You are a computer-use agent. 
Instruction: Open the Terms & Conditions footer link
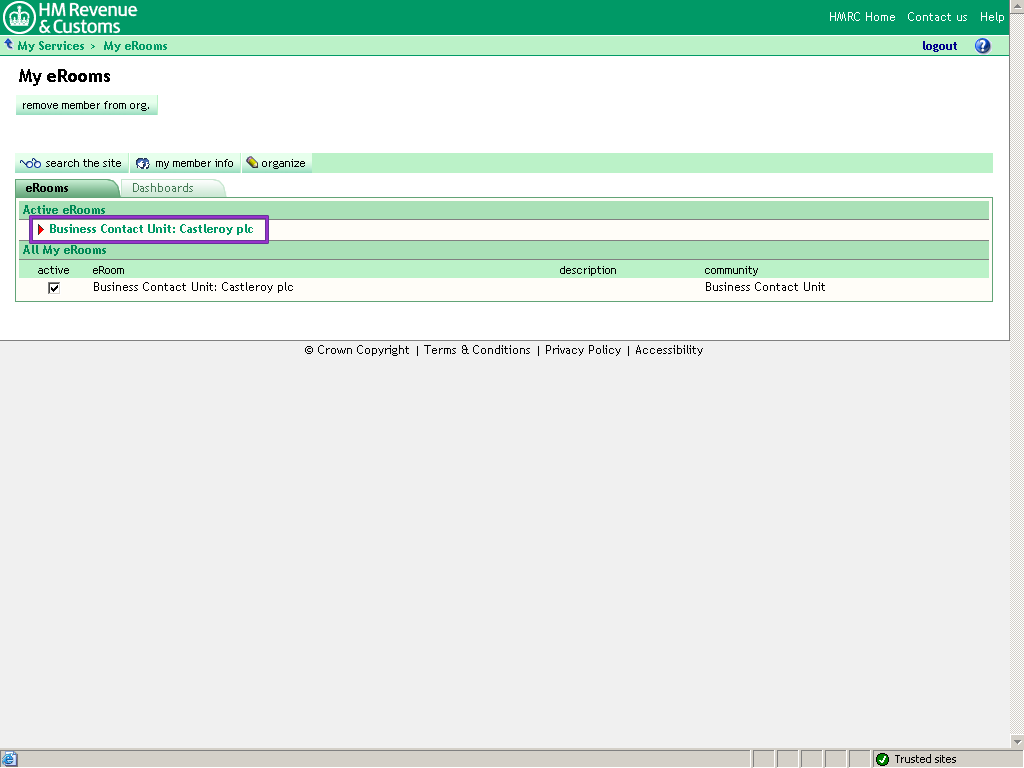tap(477, 350)
